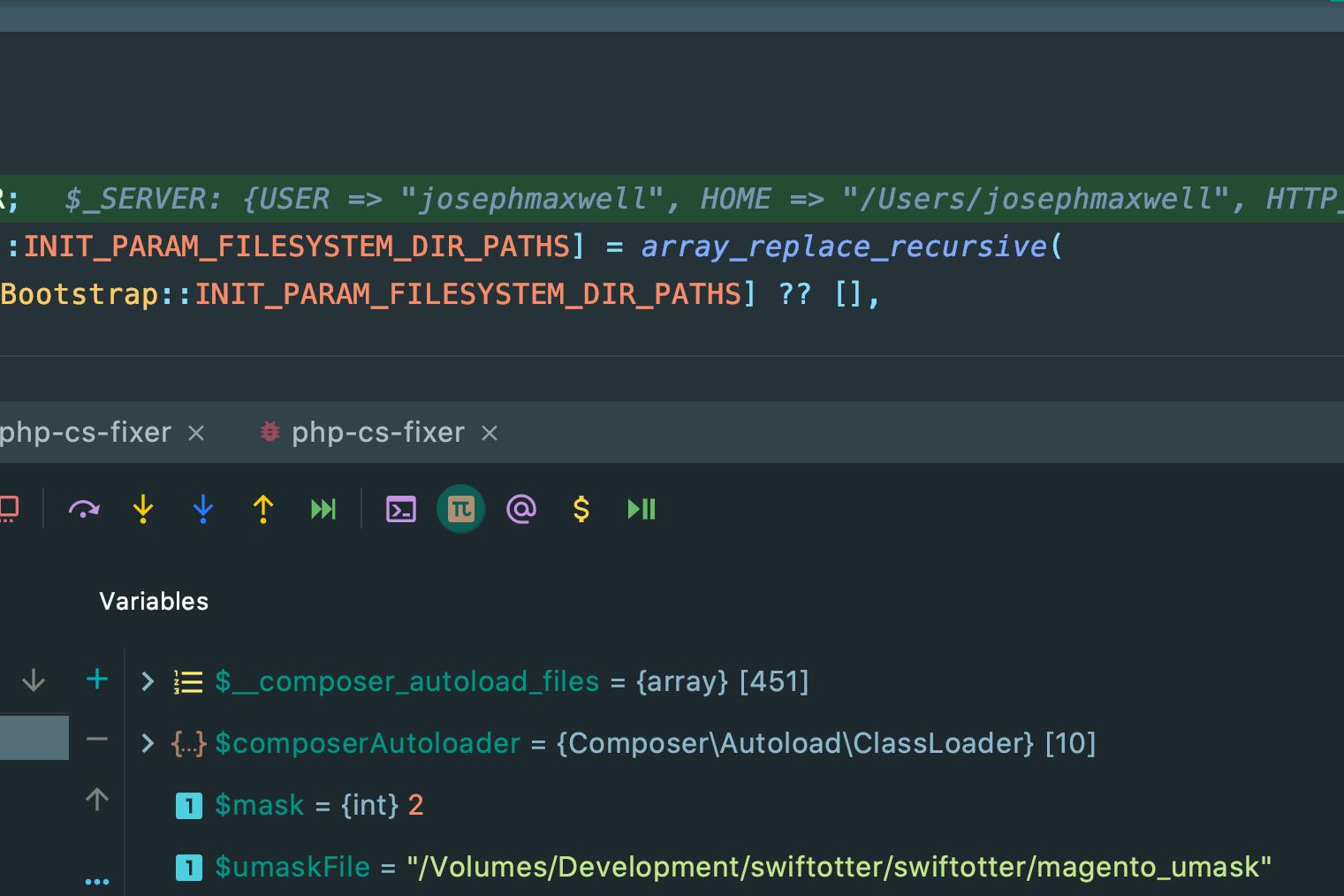Close the leftmost php-cs-fixer tab
Viewport: 1344px width, 896px height.
click(196, 433)
